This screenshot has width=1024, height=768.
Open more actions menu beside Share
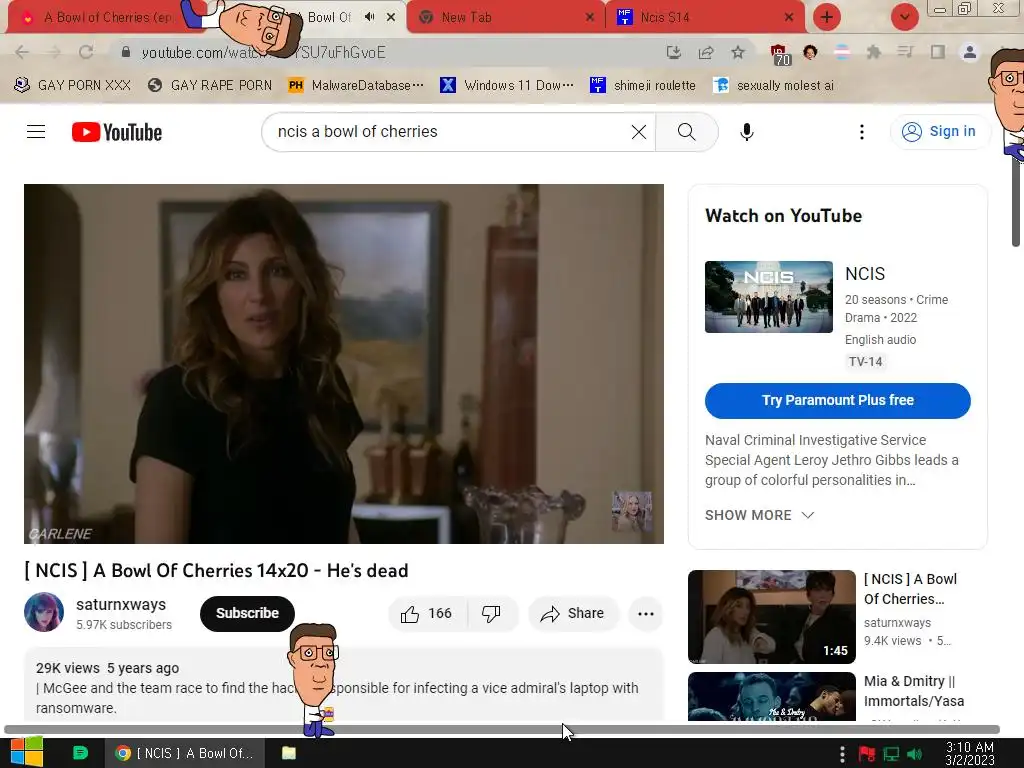pyautogui.click(x=646, y=613)
